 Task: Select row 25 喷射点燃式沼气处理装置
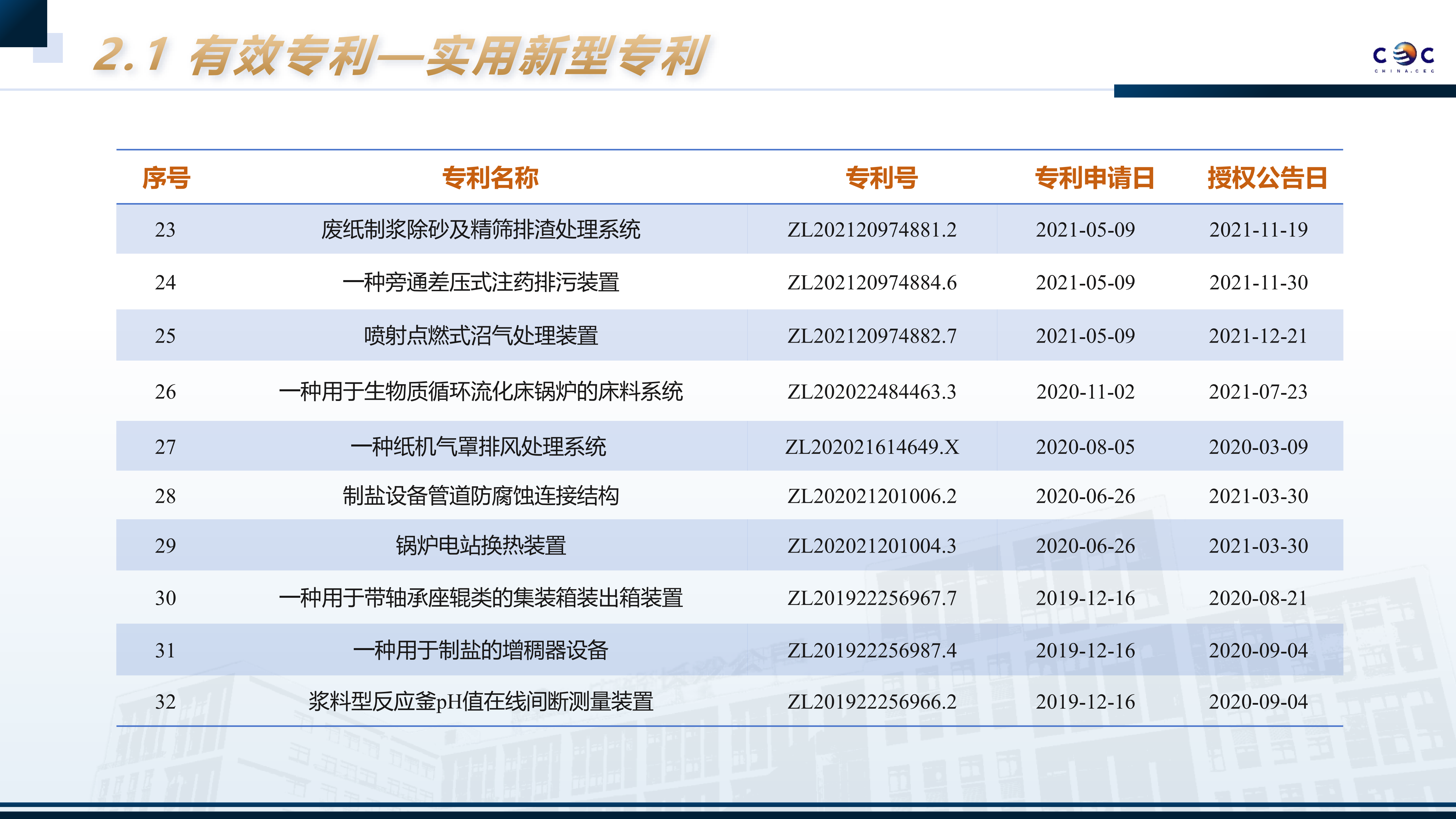[x=480, y=336]
